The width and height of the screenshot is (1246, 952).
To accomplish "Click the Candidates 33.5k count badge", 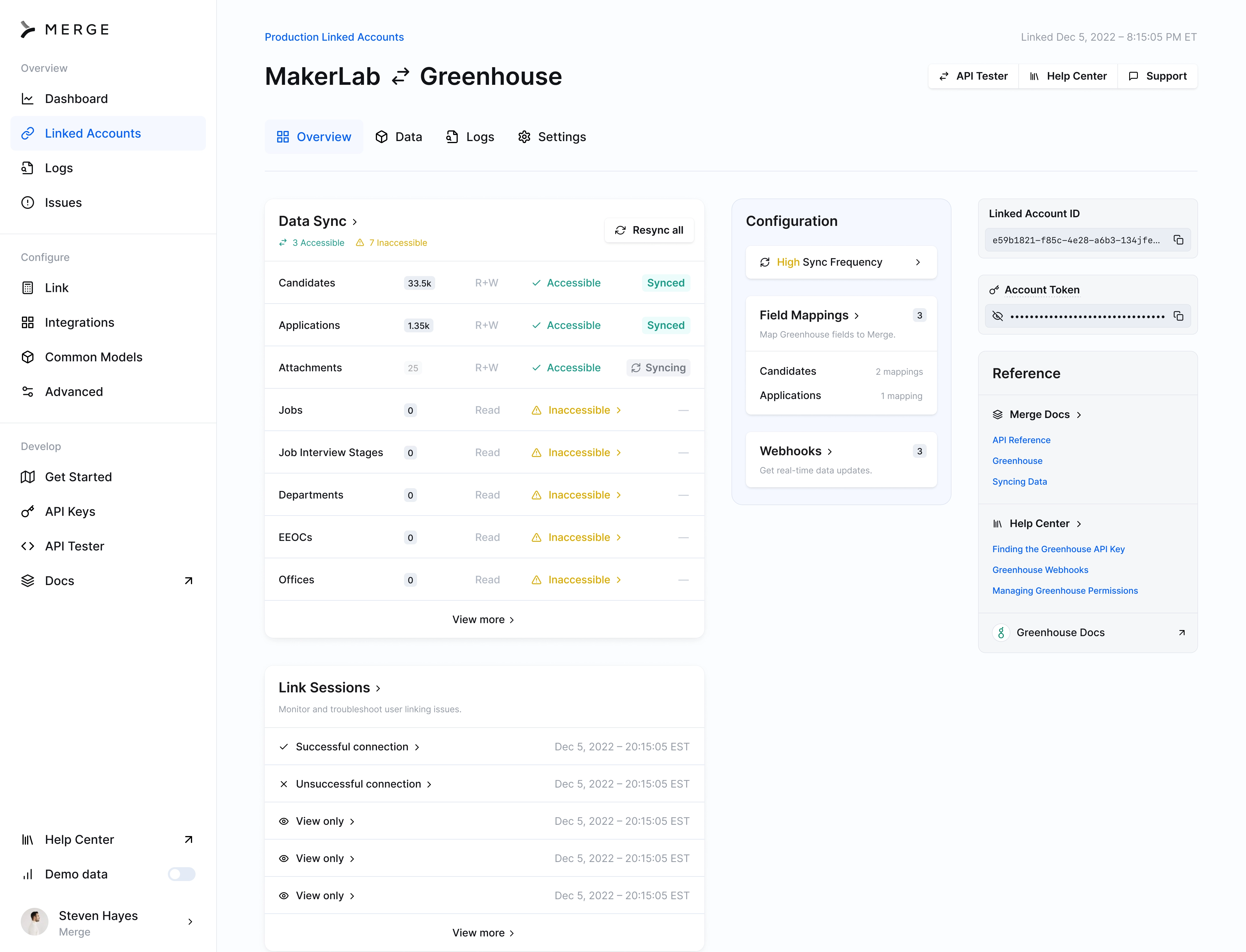I will point(419,283).
